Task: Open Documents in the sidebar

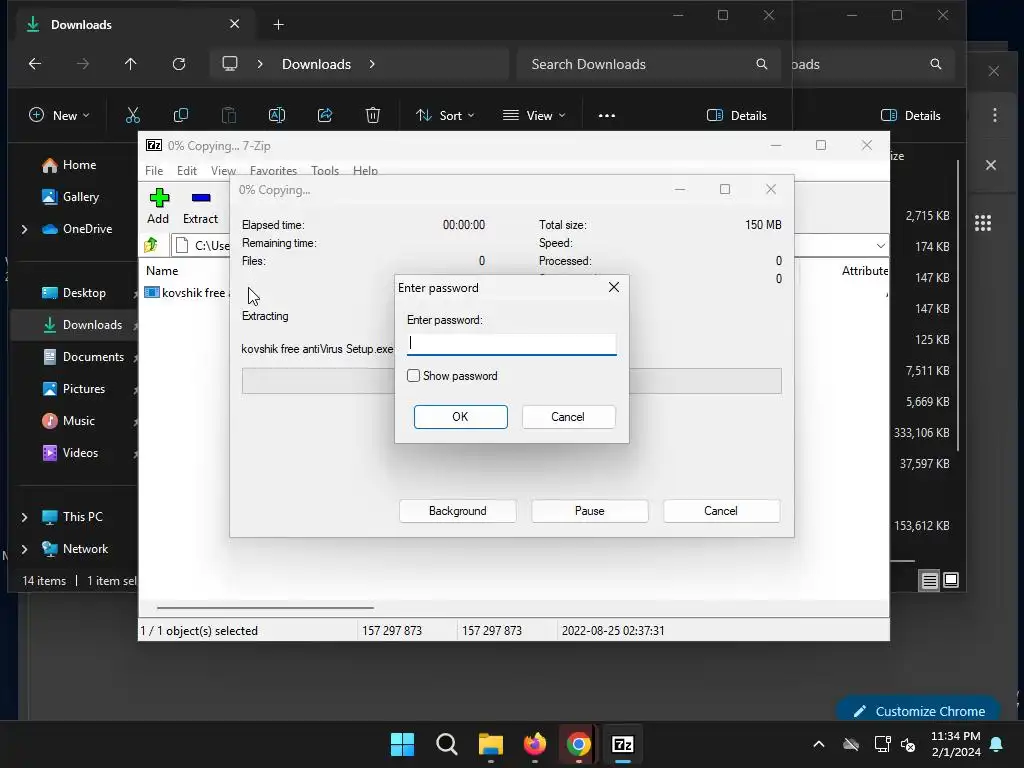Action: (x=84, y=357)
